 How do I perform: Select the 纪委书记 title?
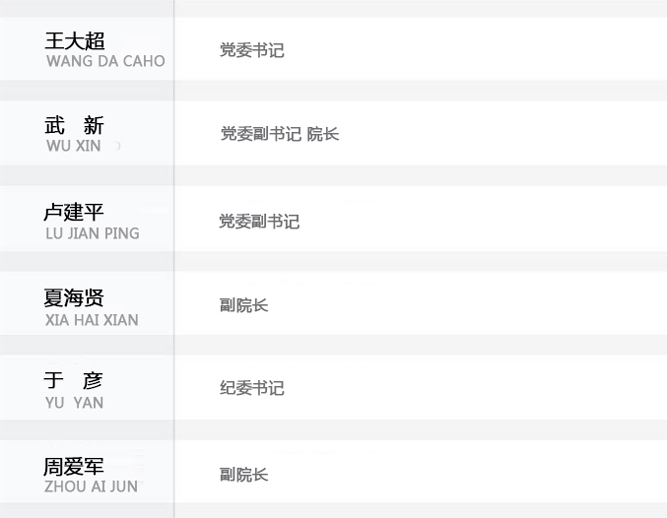tap(252, 389)
